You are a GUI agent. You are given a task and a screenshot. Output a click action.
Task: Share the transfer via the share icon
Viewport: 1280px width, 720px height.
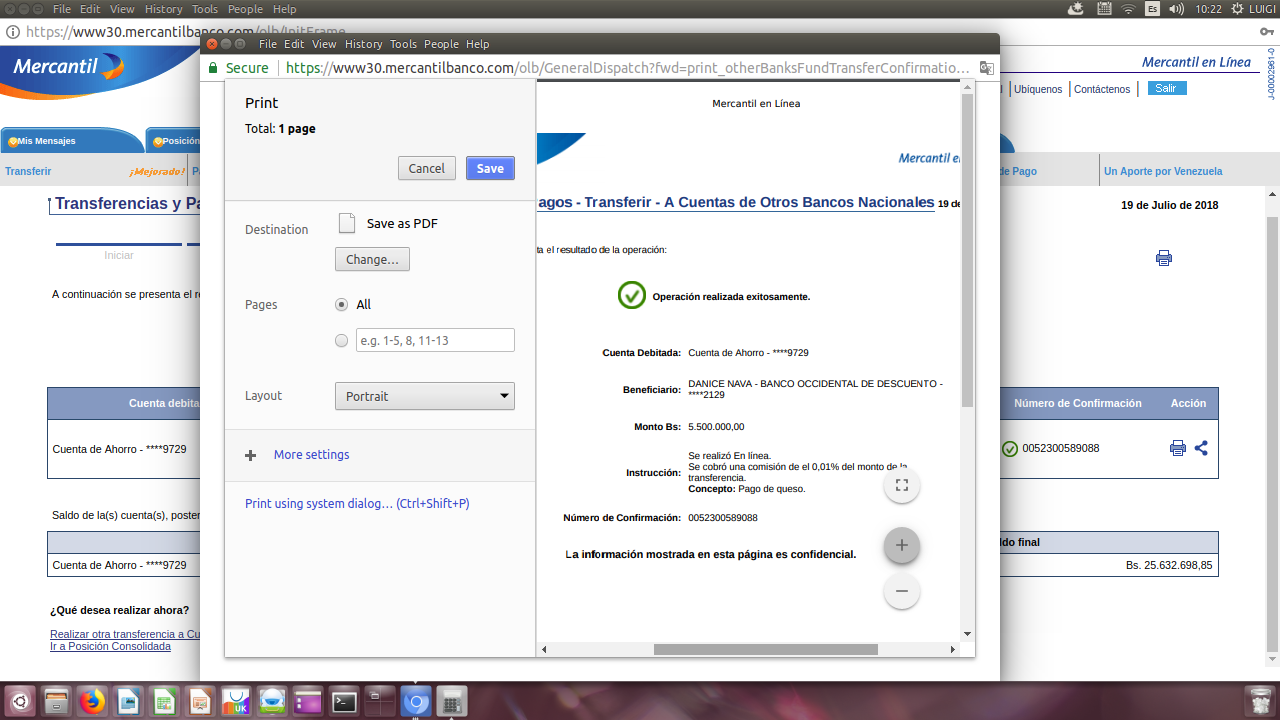[x=1200, y=448]
